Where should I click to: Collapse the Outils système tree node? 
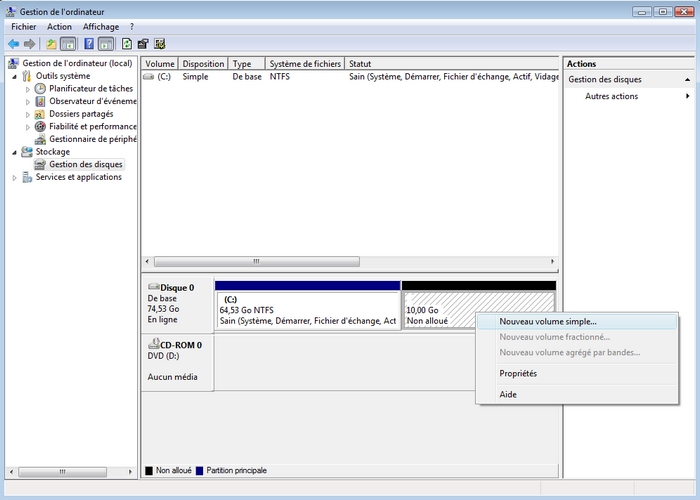(x=15, y=76)
